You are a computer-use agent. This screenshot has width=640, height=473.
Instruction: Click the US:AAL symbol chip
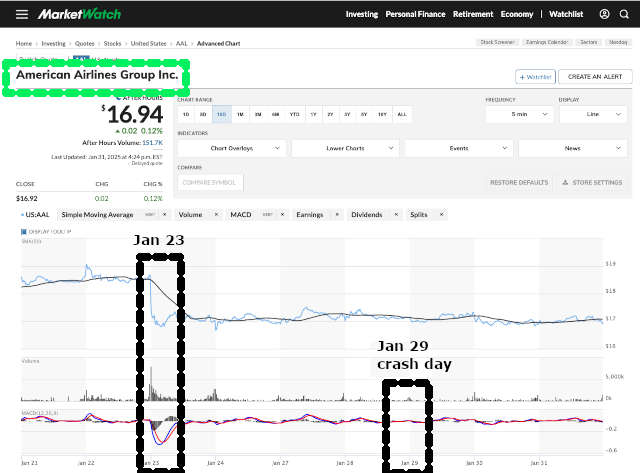pos(35,214)
